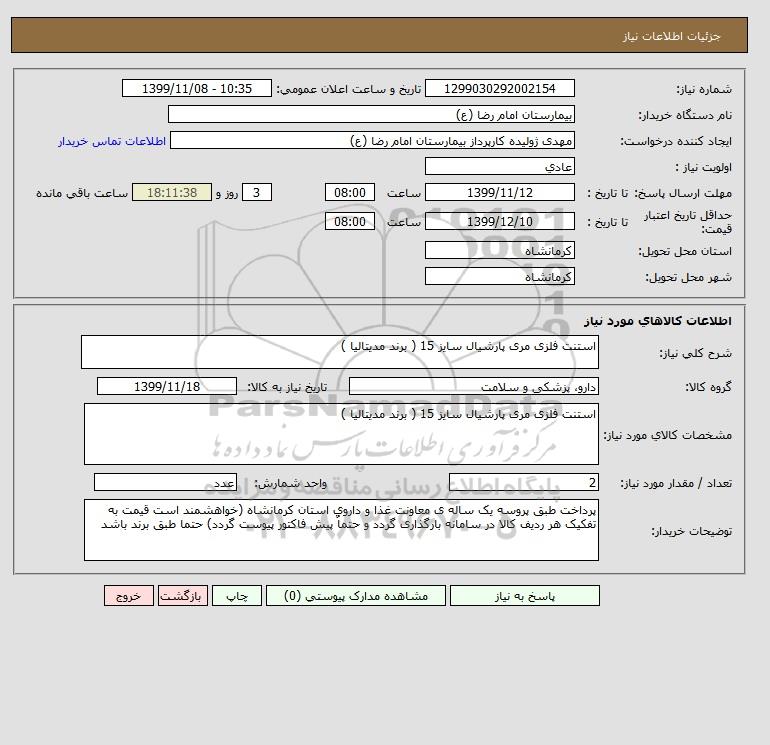
Task: Click the days remaining field showing 3
Action: (256, 193)
